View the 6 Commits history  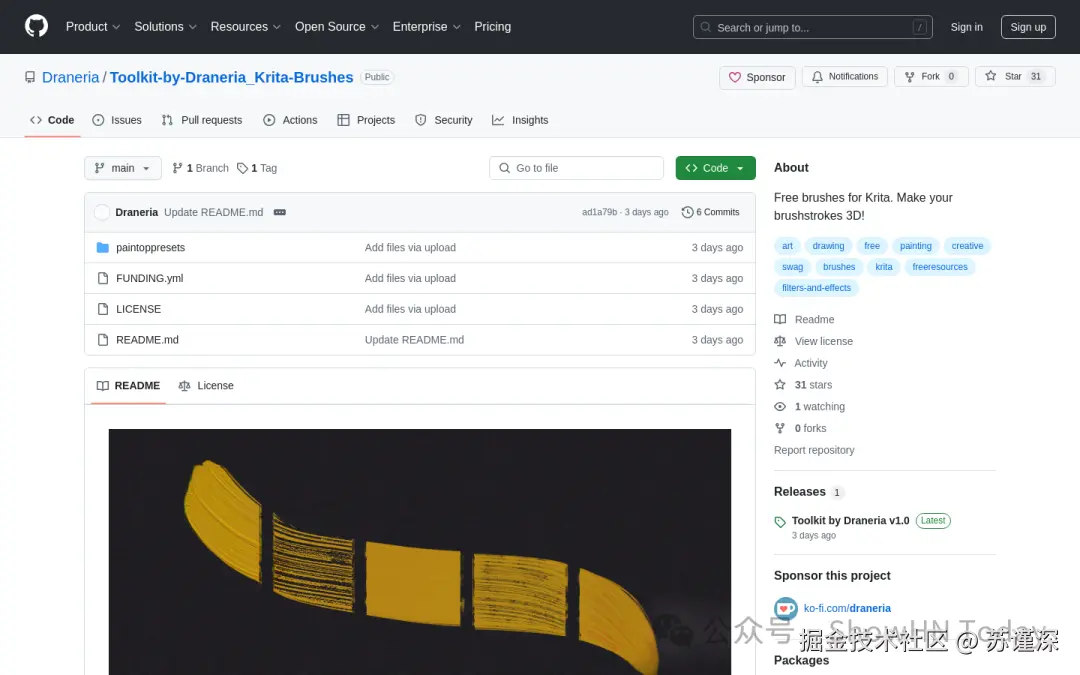[x=710, y=212]
